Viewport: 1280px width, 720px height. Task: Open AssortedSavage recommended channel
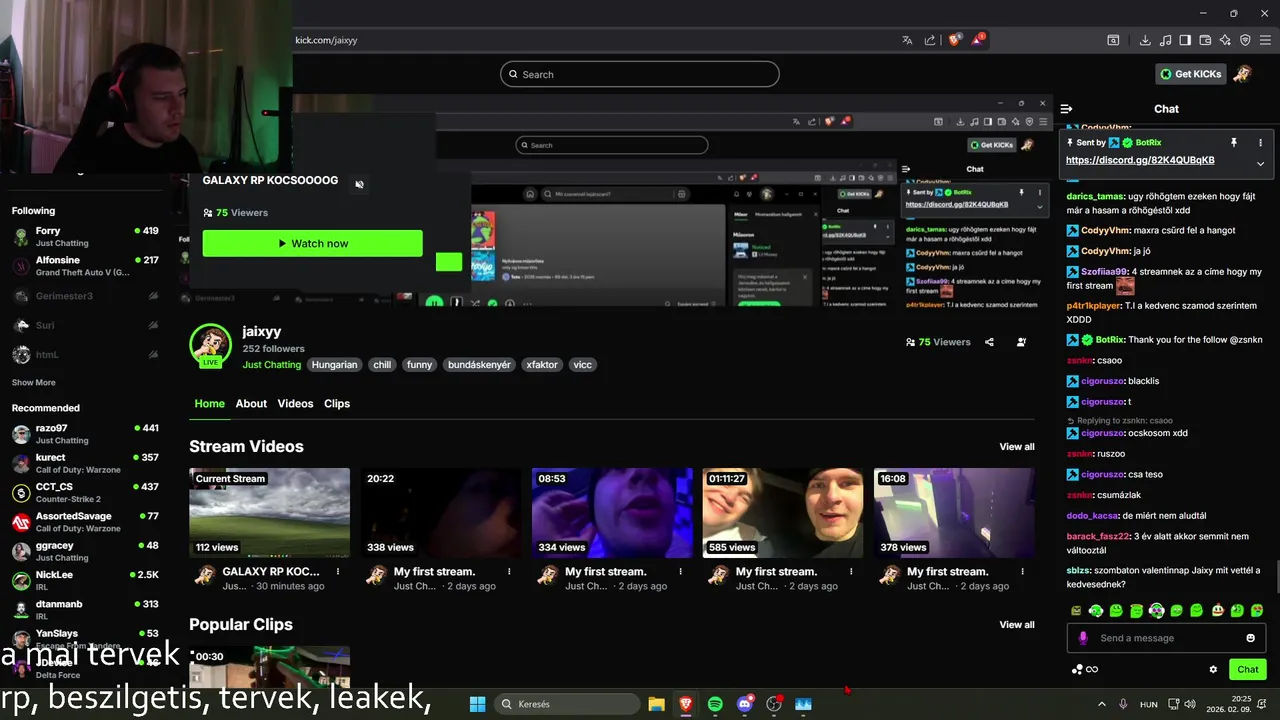tap(85, 522)
